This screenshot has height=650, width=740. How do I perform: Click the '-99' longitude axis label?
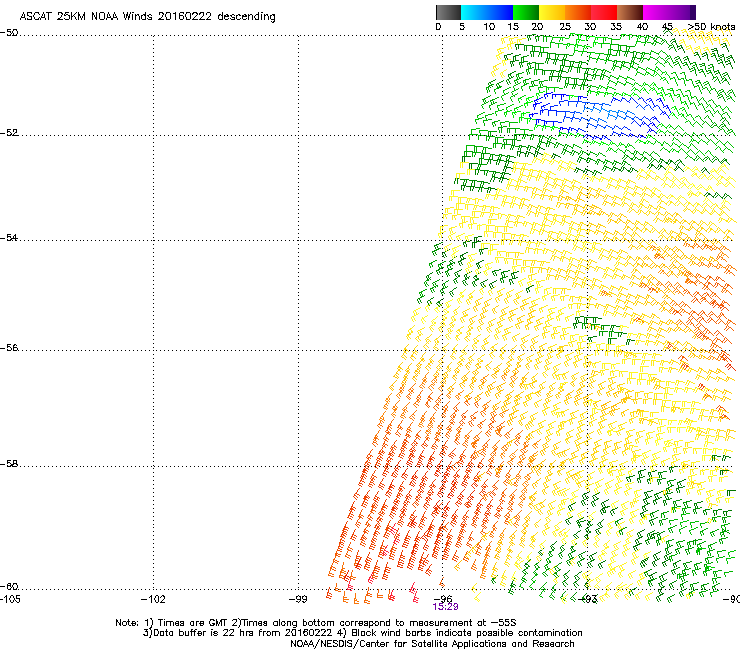298,599
